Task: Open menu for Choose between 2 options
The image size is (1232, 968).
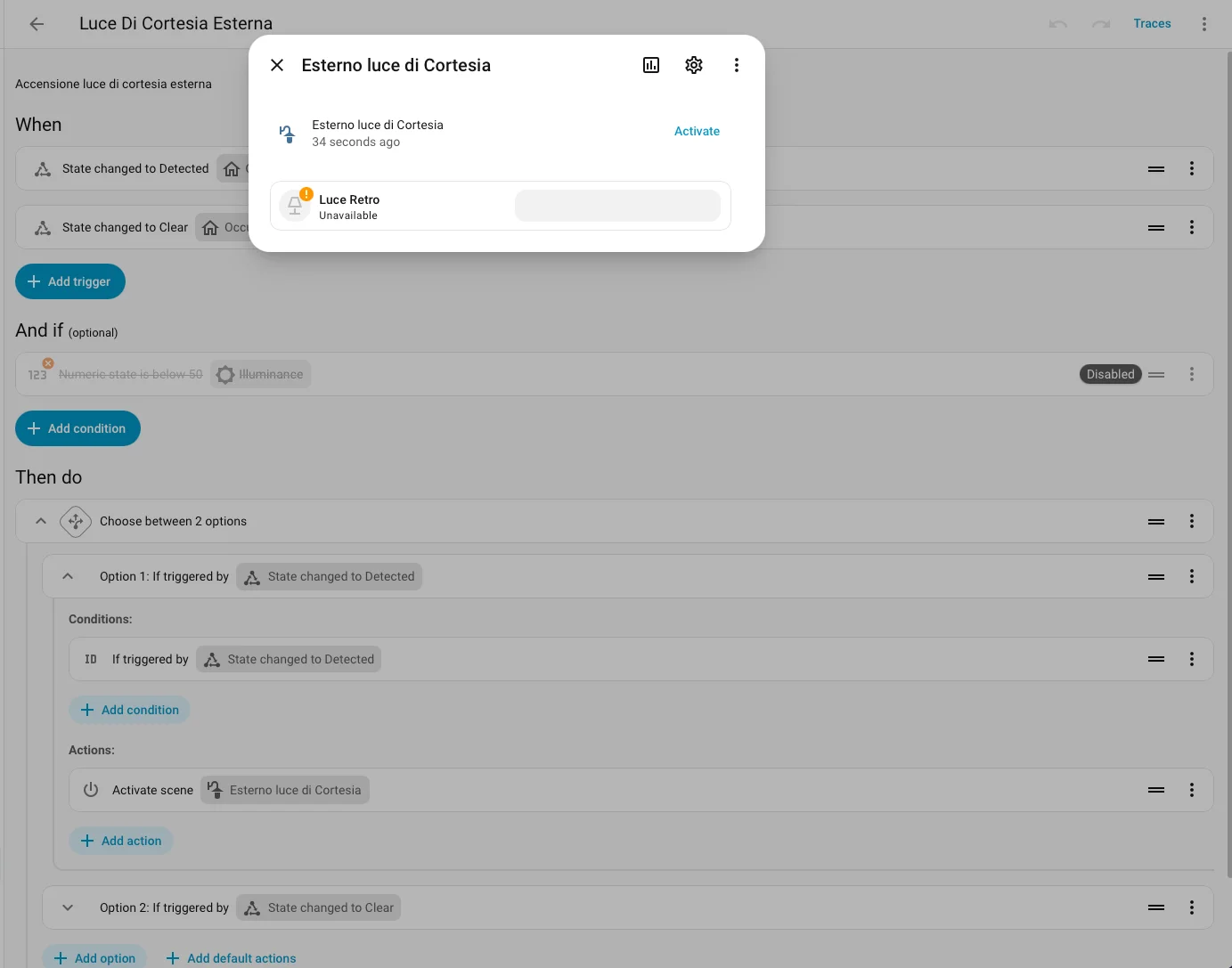Action: point(1192,521)
